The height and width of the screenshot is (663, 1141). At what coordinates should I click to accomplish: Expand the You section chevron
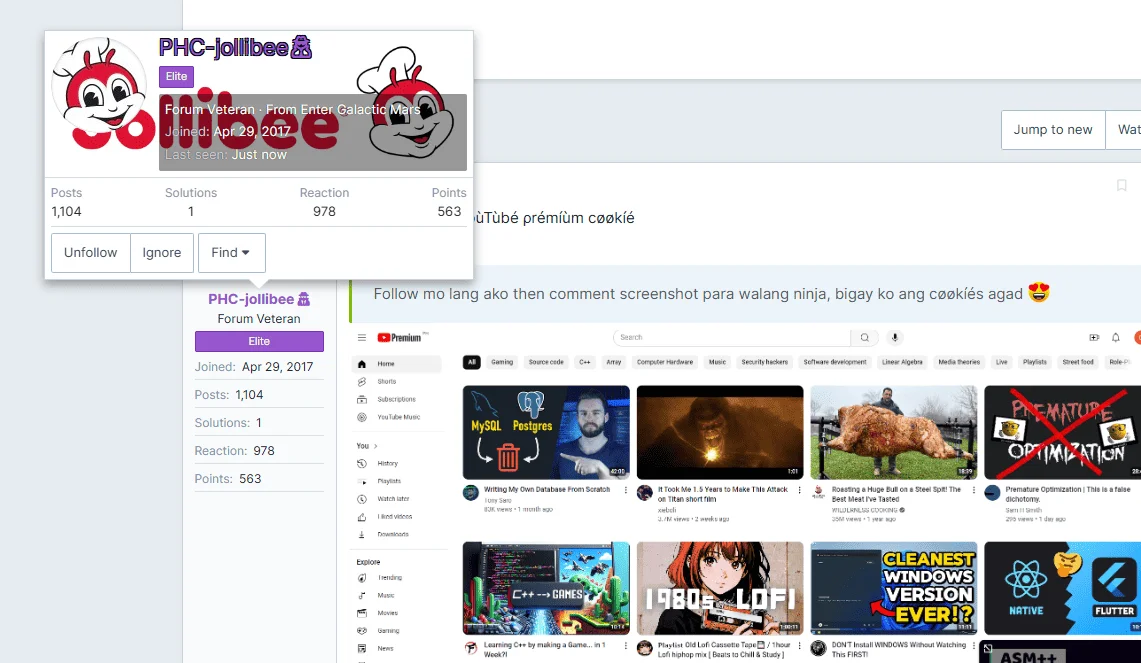(375, 446)
